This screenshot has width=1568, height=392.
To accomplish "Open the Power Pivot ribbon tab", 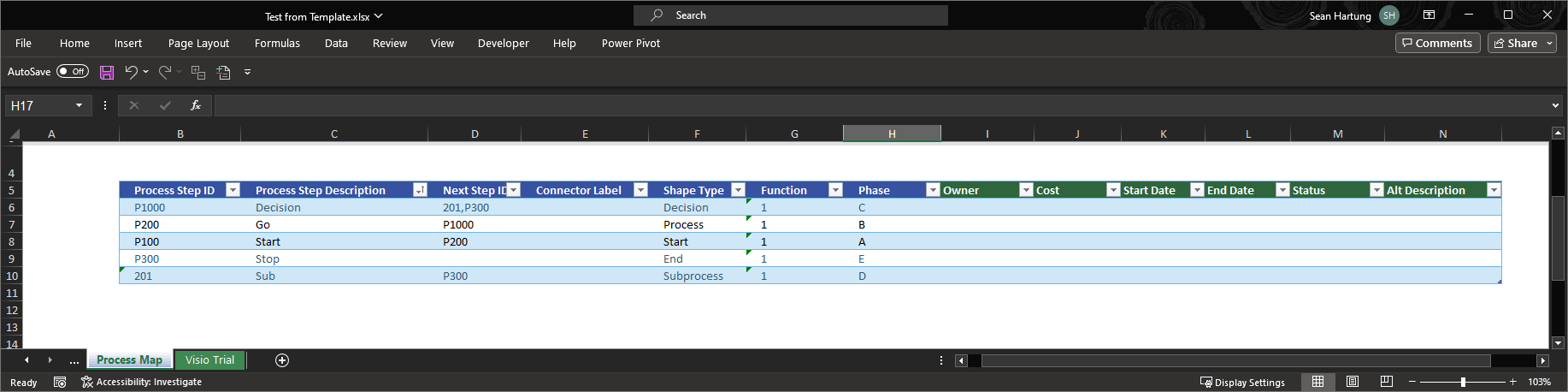I will pos(631,43).
